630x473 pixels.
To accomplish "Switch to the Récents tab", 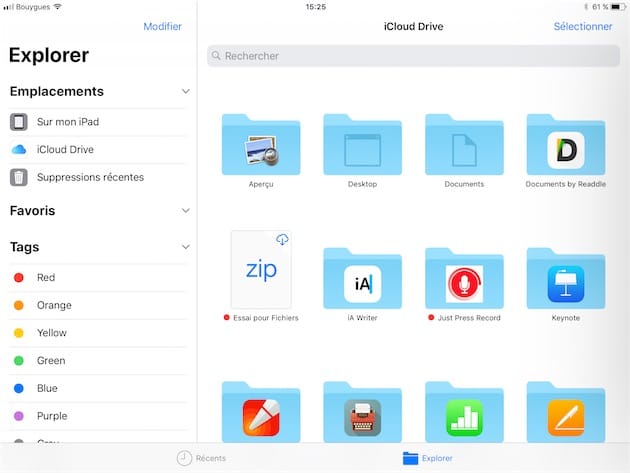I will click(201, 458).
